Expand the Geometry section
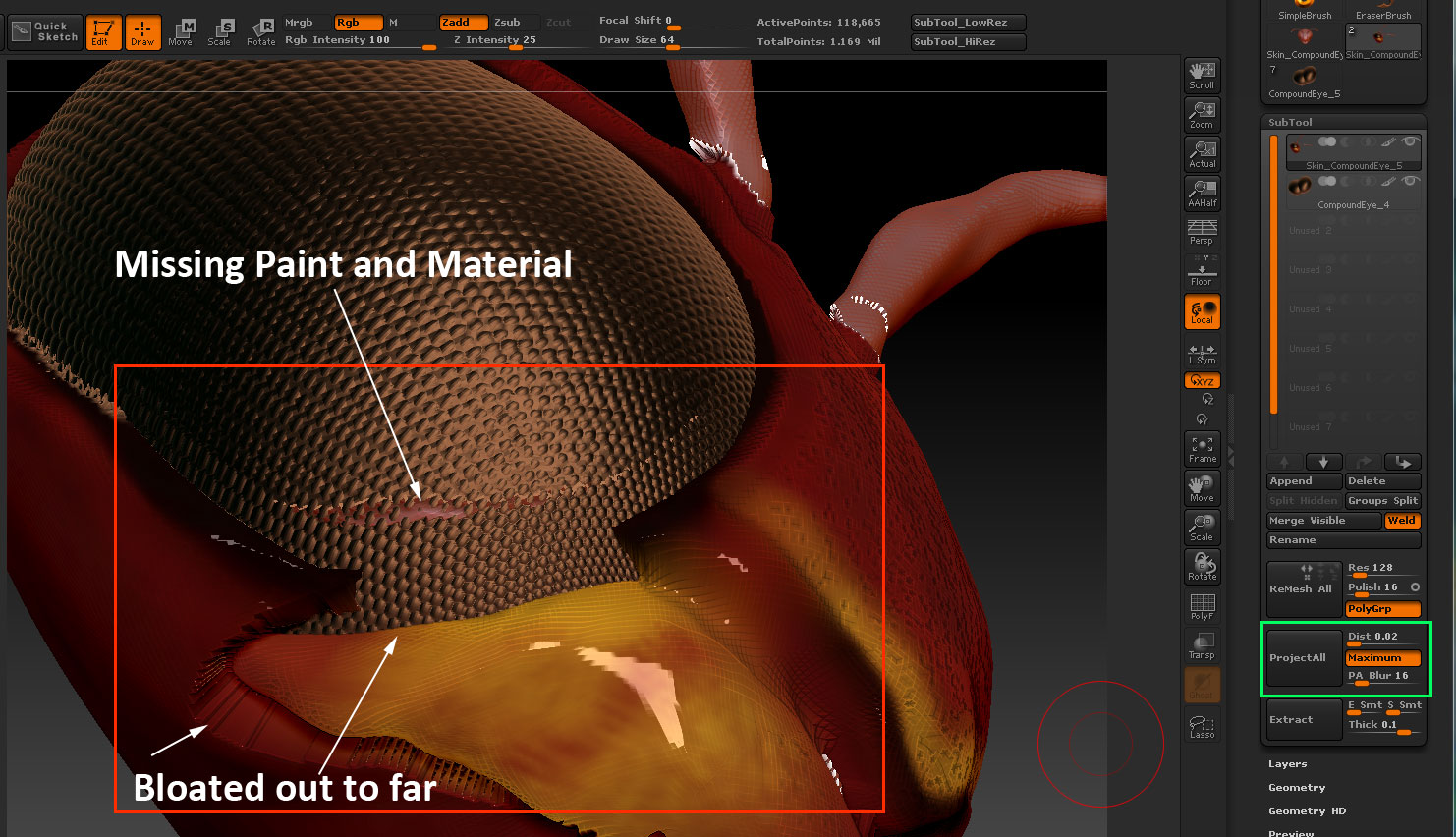Viewport: 1456px width, 837px height. 1297,788
